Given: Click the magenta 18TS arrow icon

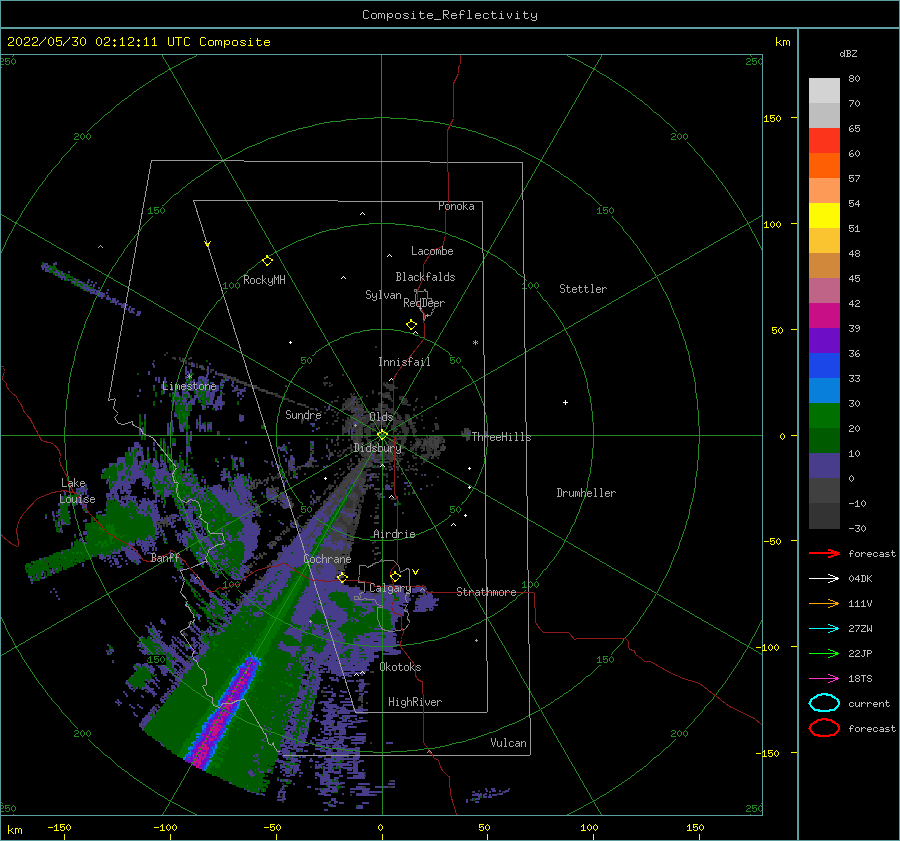Looking at the screenshot, I should coord(824,679).
